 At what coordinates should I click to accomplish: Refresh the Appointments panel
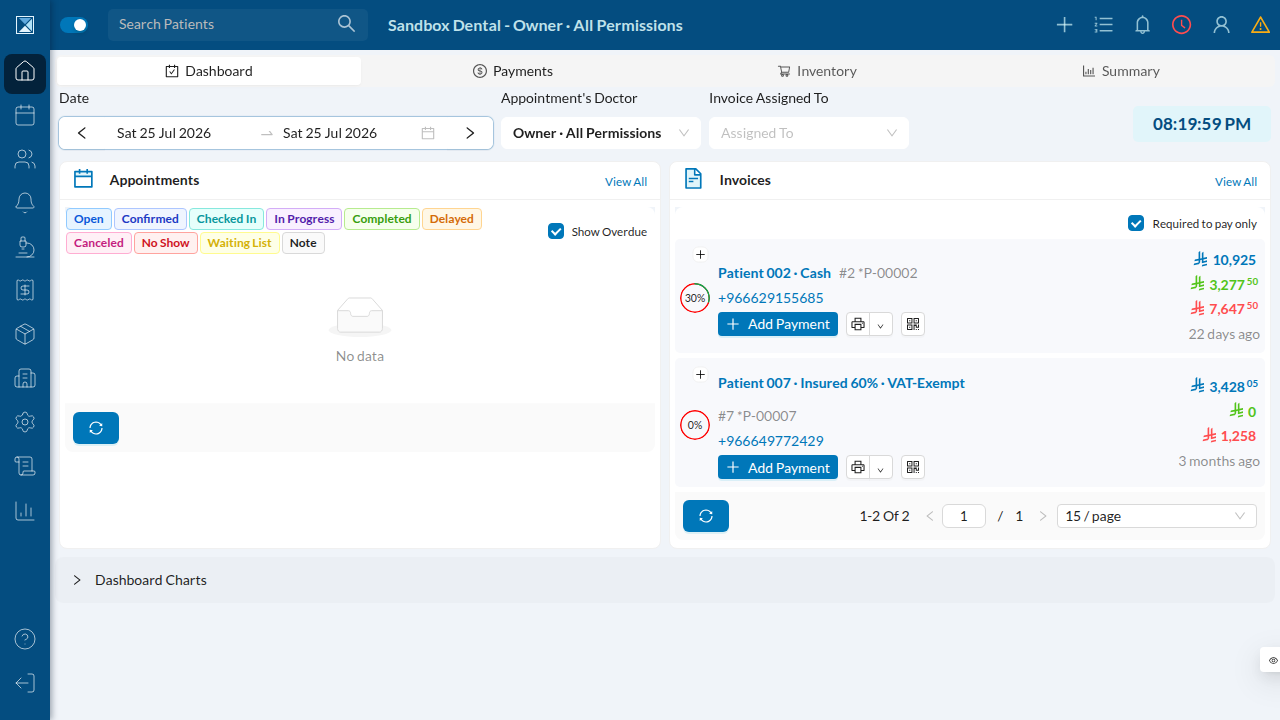click(x=96, y=428)
